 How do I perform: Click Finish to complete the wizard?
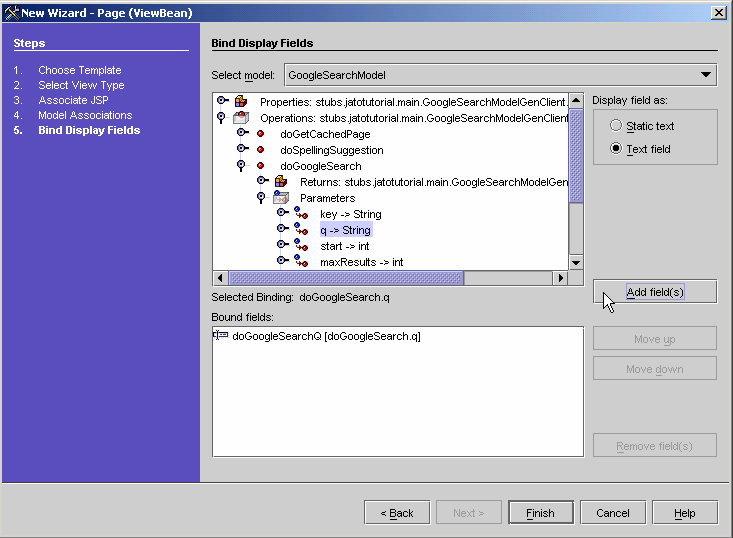[x=541, y=513]
